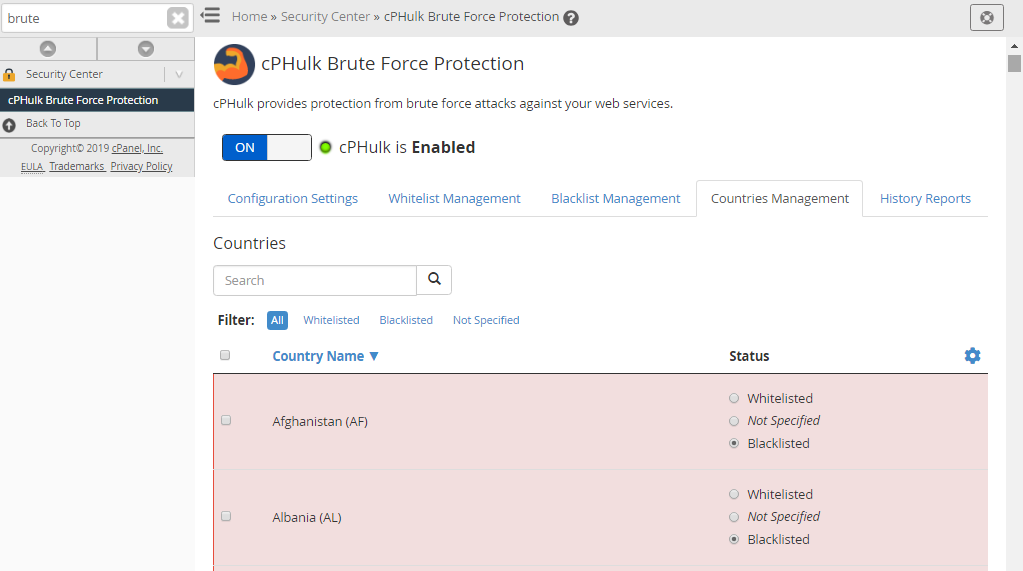Filter countries by Whitelisted
Image resolution: width=1023 pixels, height=571 pixels.
pyautogui.click(x=331, y=320)
